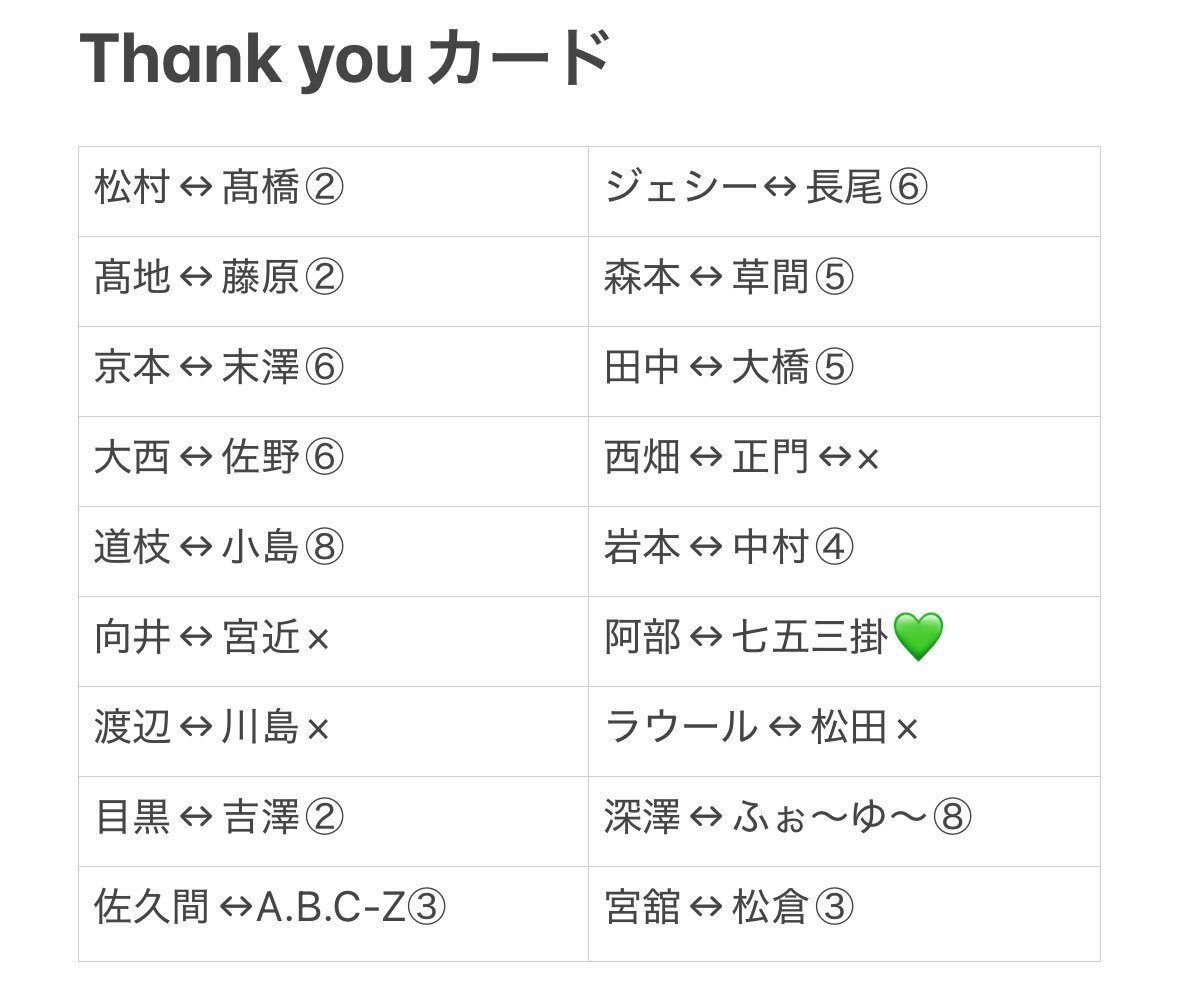Select the ジェシー↔長尾⑥ cell

844,192
